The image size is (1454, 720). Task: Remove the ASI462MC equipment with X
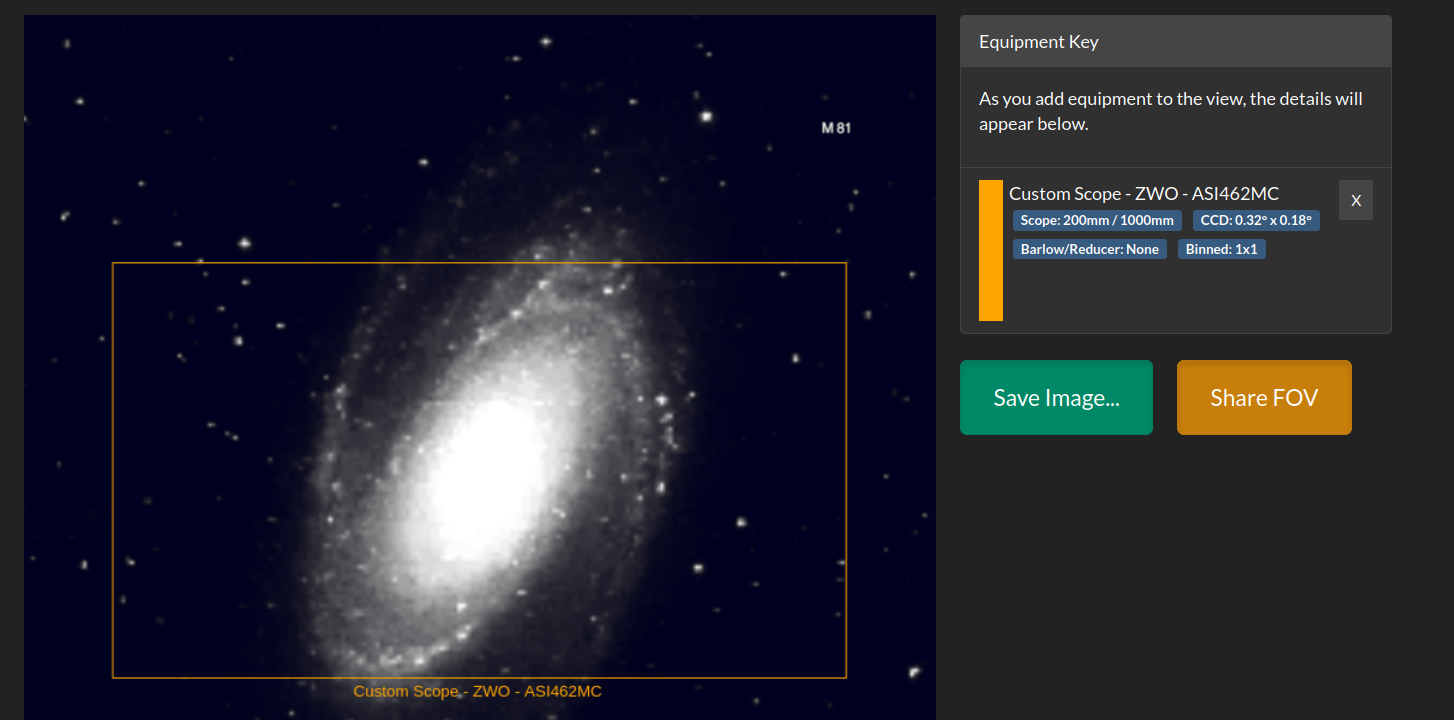[x=1356, y=200]
